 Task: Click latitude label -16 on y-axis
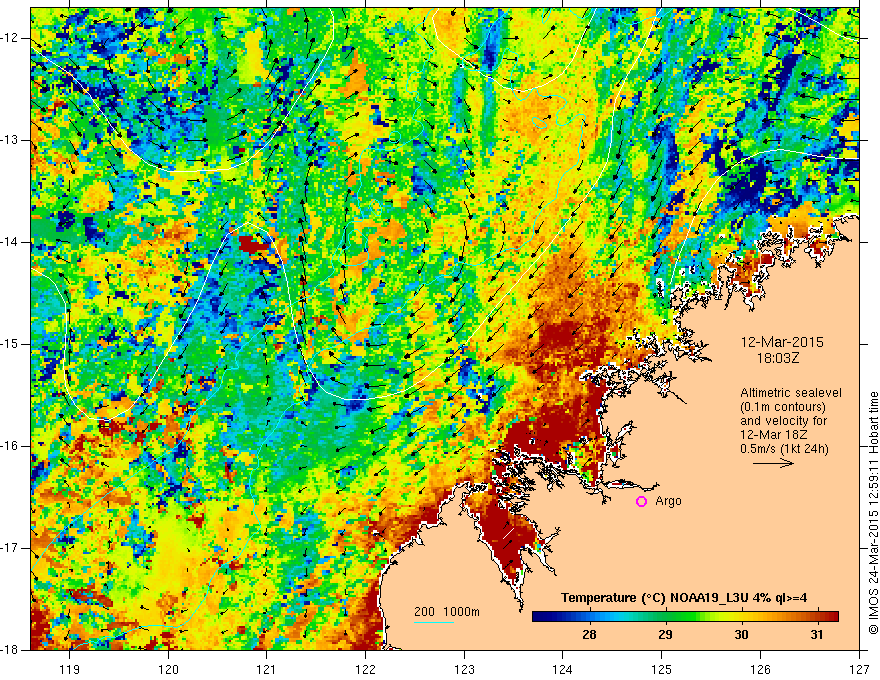coord(10,446)
